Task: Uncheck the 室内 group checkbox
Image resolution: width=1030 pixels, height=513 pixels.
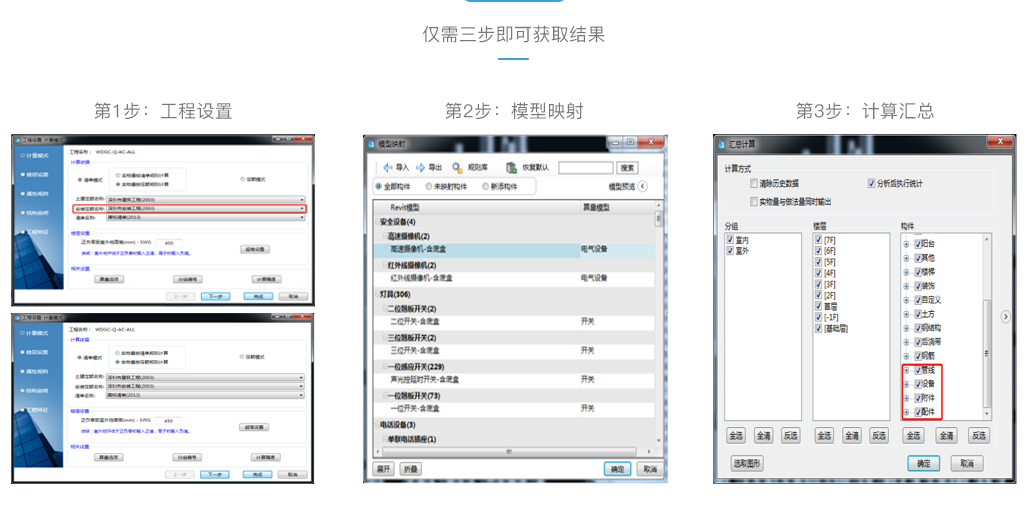Action: [730, 240]
